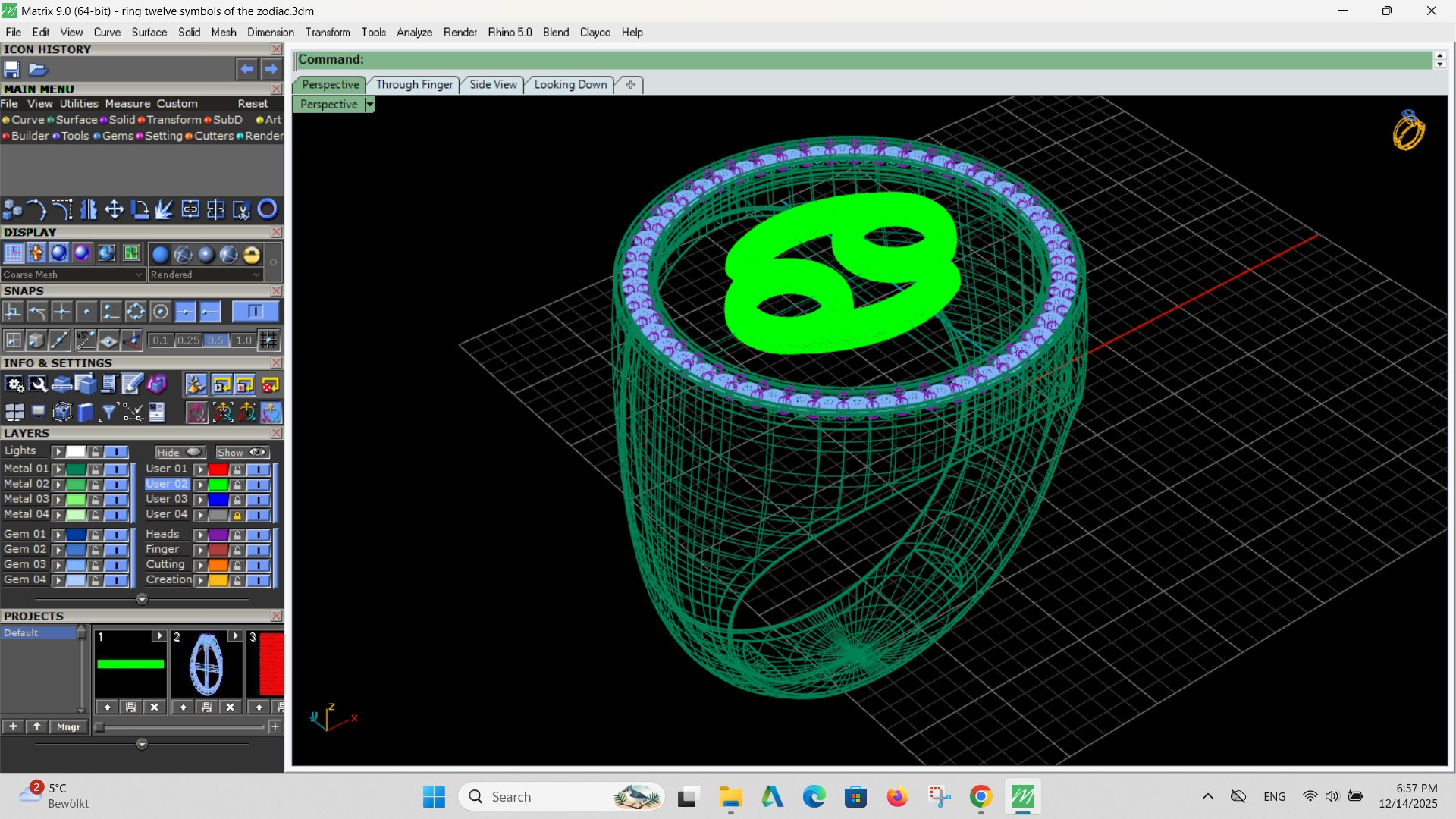Screen dimensions: 1456x819
Task: Enable the 45-degree angle snap icon
Action: click(84, 340)
